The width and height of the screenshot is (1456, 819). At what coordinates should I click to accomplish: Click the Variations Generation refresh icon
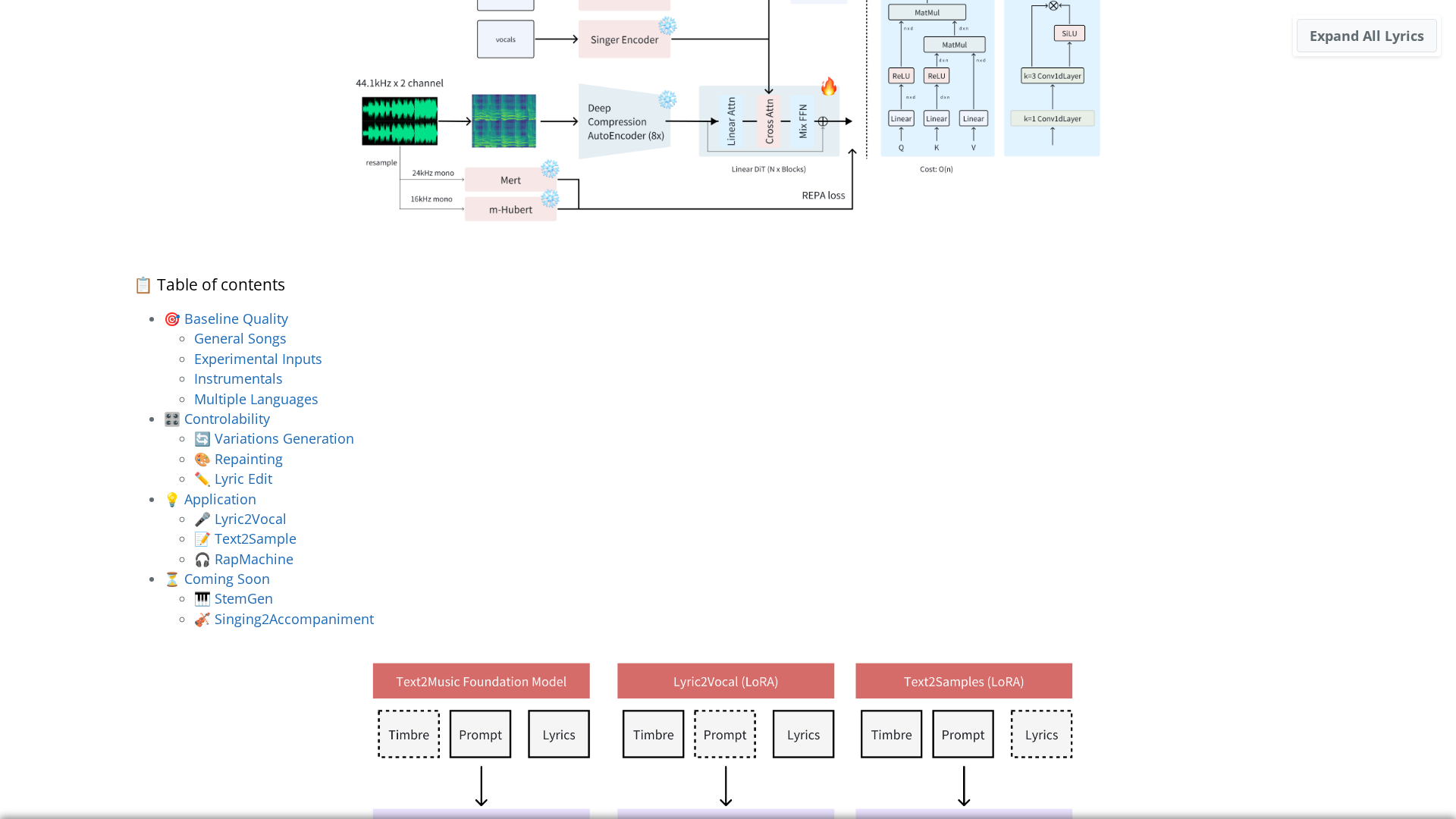[x=202, y=439]
